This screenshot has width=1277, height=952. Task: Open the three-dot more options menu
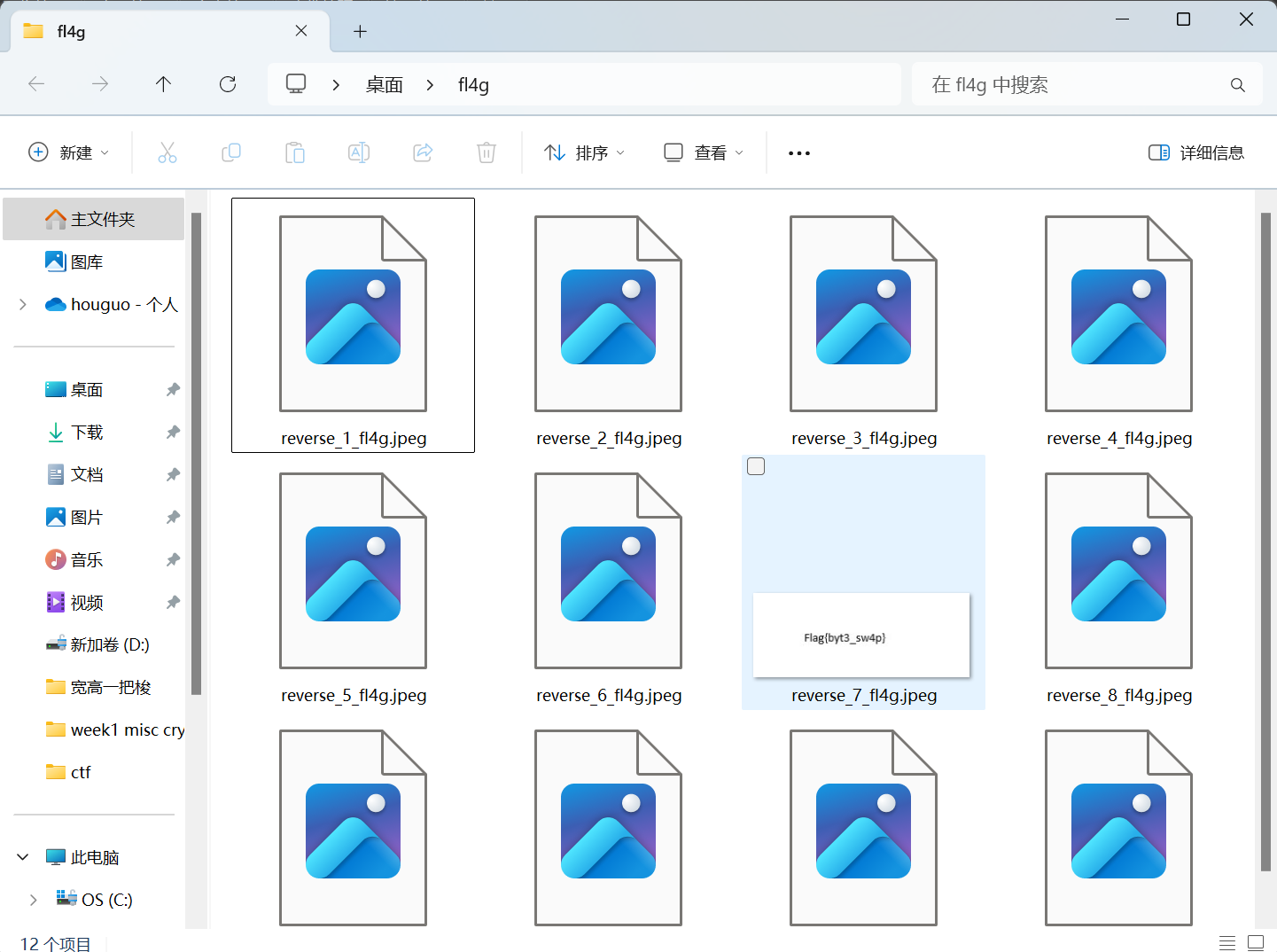click(x=799, y=153)
